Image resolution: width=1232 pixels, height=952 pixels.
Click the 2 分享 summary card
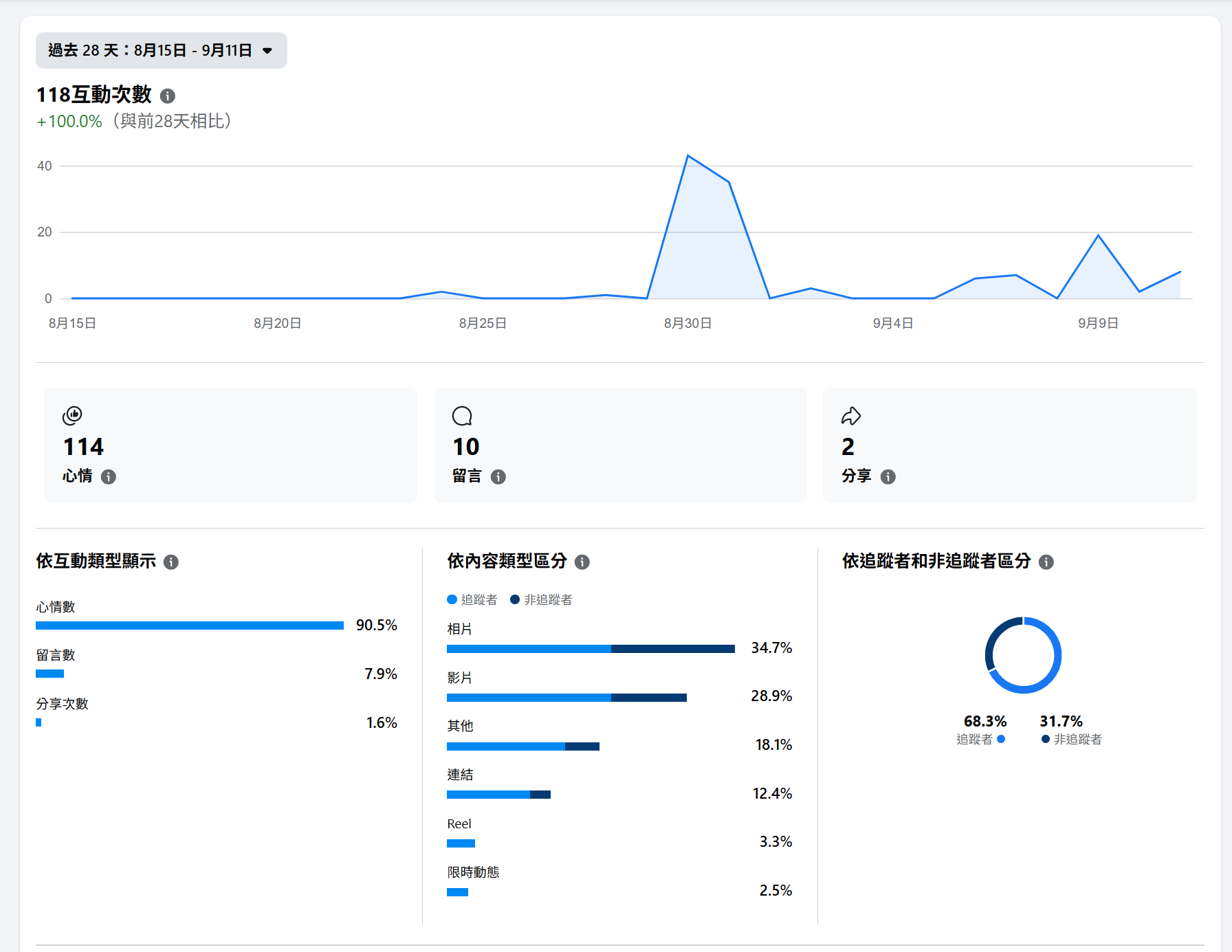1010,445
